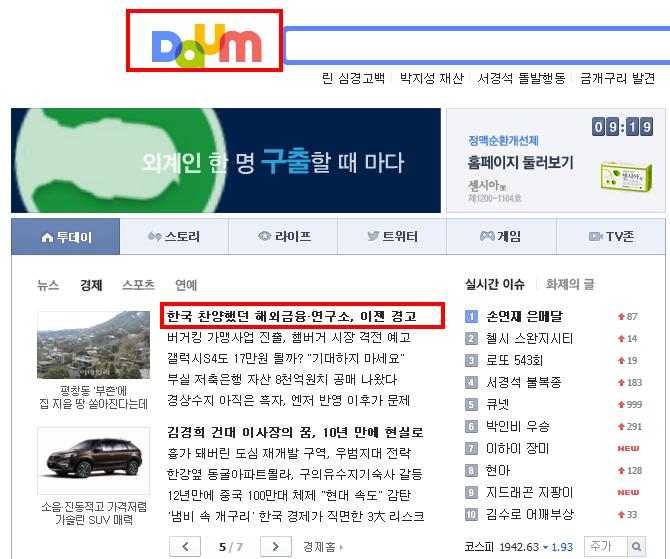
Task: Type field 주가 stock input box
Action: (605, 546)
